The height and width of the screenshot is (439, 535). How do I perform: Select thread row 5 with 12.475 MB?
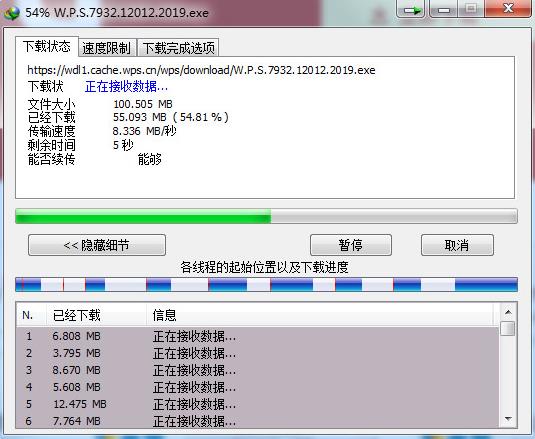click(x=258, y=405)
